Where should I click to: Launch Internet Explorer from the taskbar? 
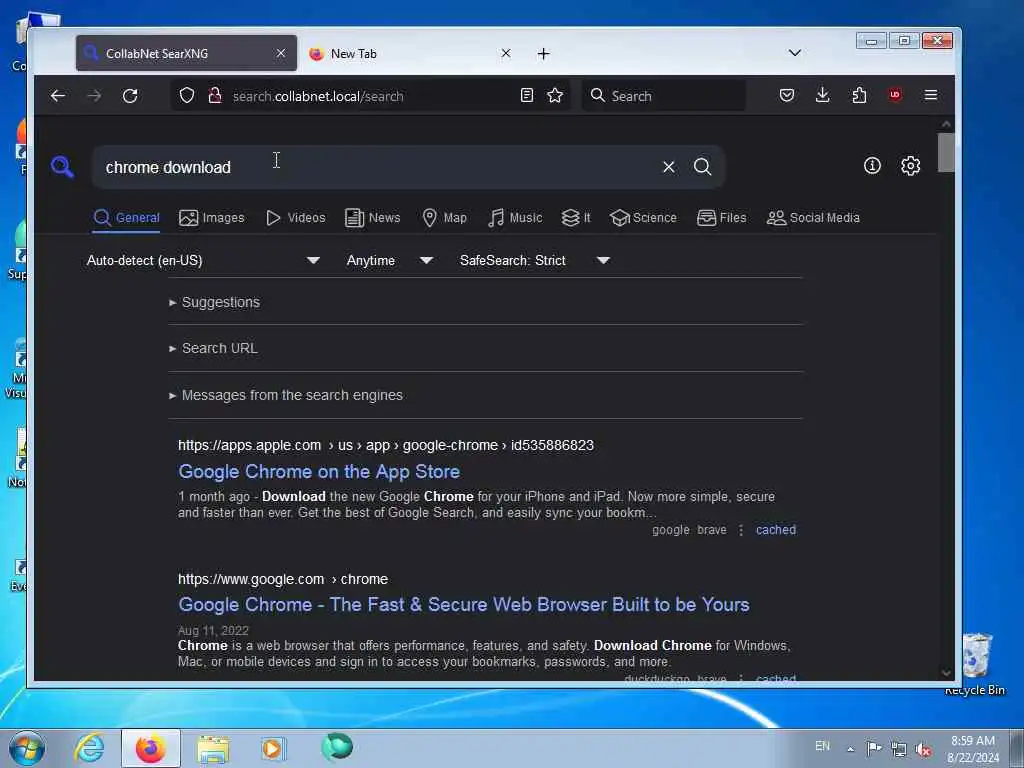[88, 748]
